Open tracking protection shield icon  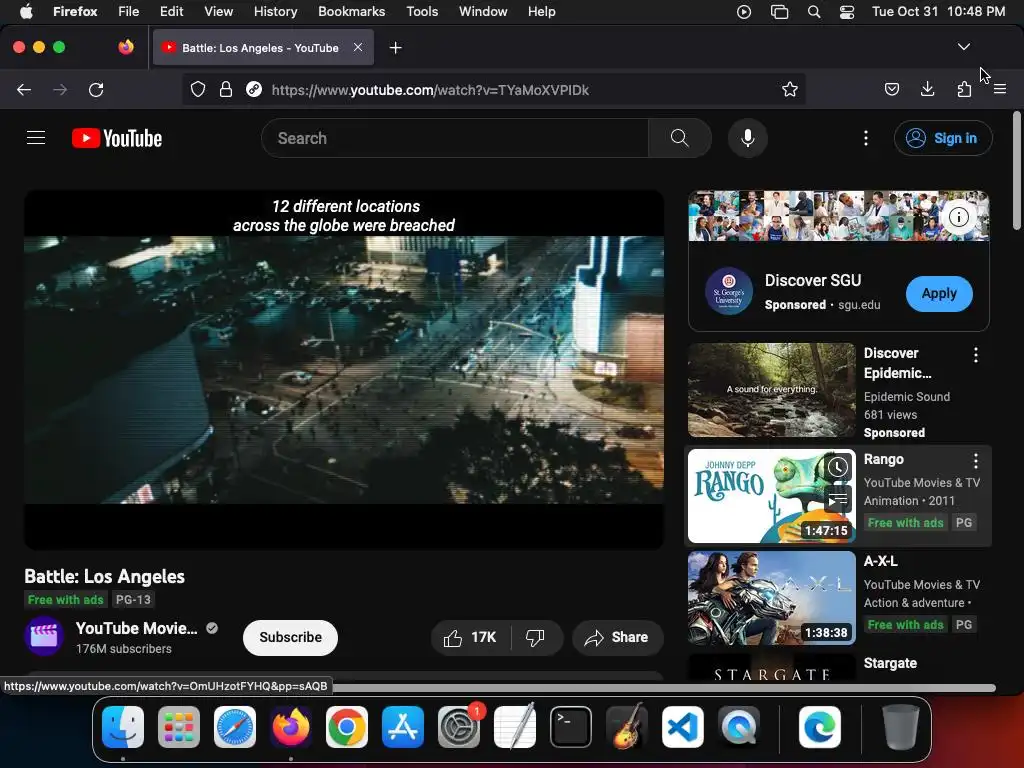click(x=198, y=89)
